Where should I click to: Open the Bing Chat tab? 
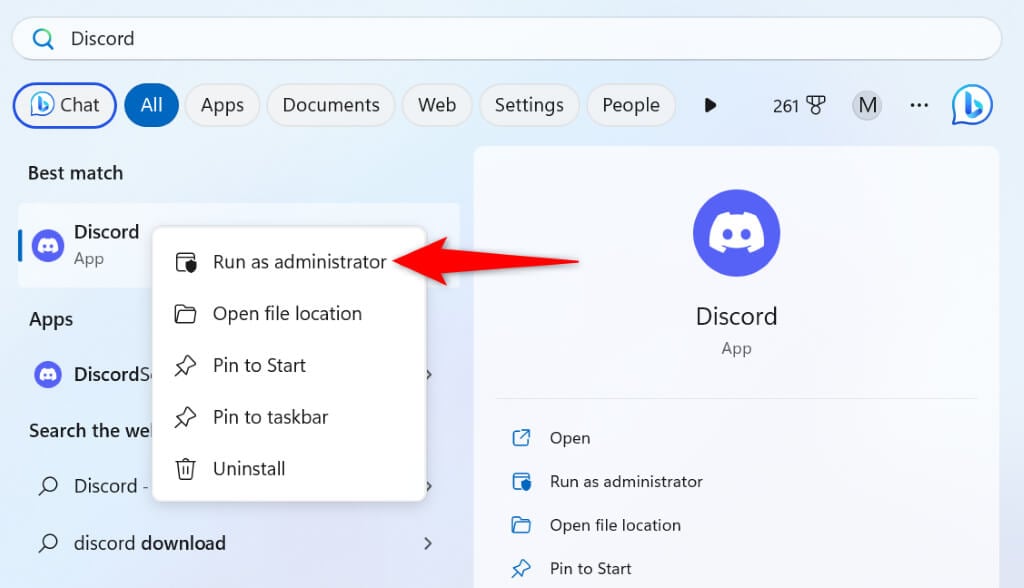[65, 105]
